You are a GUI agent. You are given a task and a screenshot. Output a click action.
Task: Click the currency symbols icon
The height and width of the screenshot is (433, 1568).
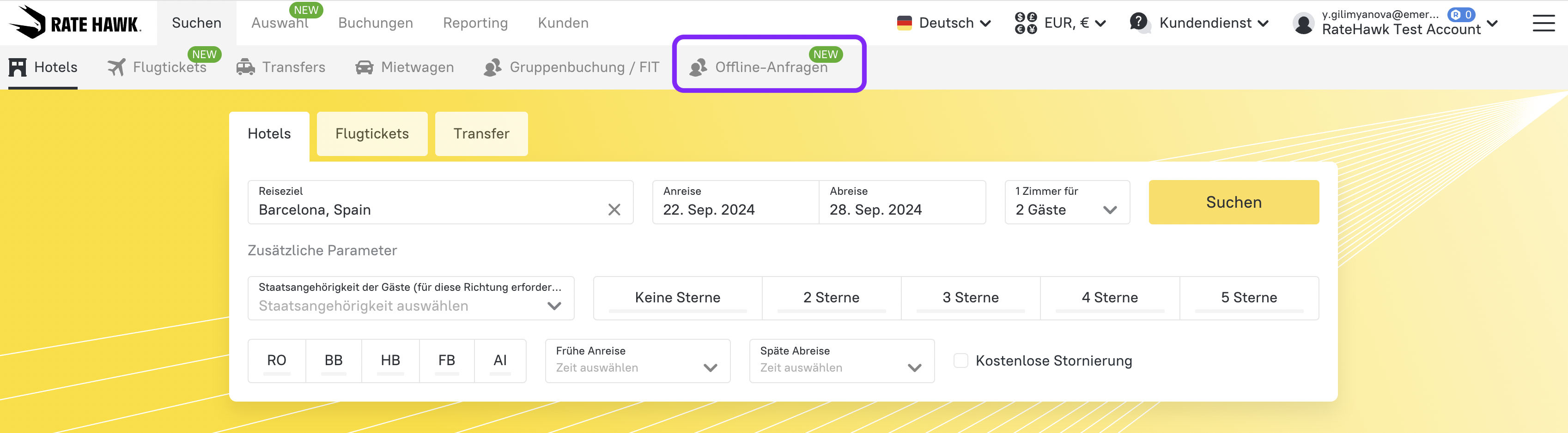[x=1026, y=23]
